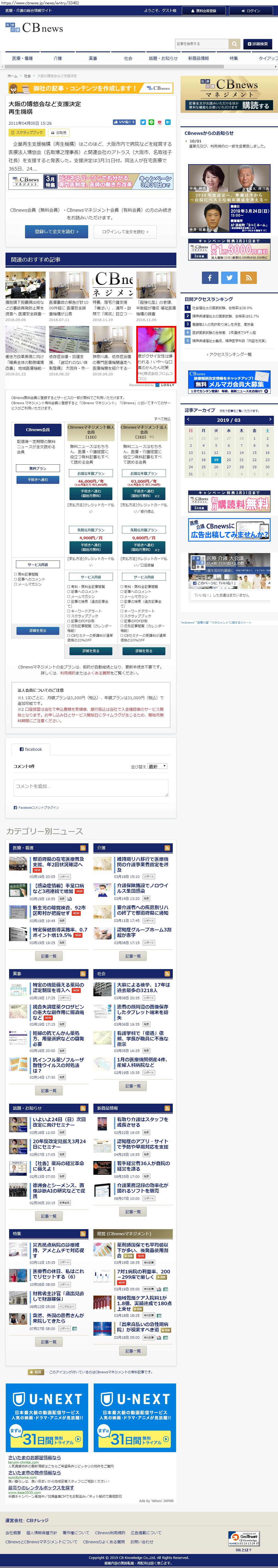Open the 薬事 navigation menu item
This screenshot has height=1568, width=278.
[93, 58]
